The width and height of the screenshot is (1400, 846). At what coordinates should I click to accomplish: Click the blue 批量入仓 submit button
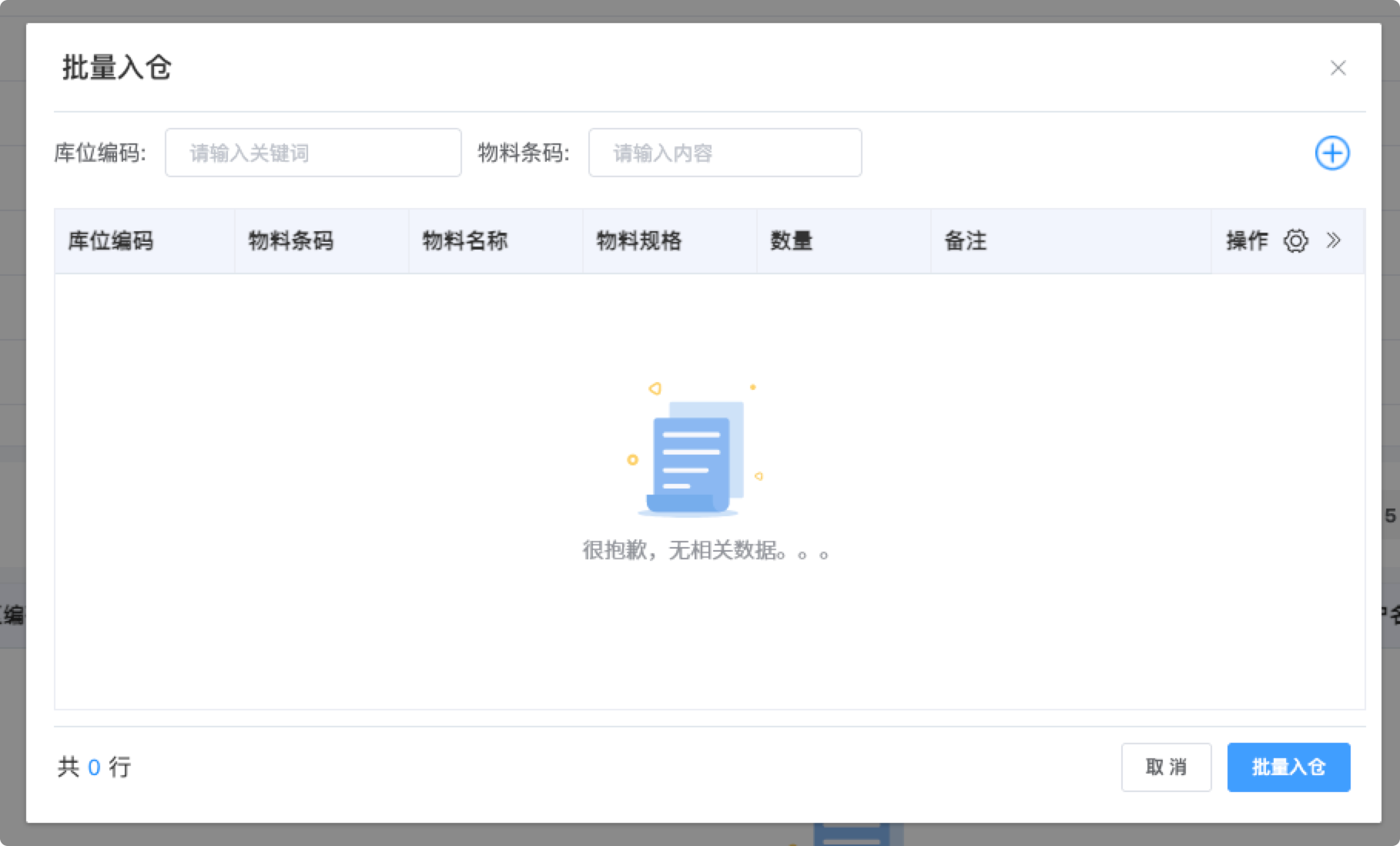[x=1288, y=767]
